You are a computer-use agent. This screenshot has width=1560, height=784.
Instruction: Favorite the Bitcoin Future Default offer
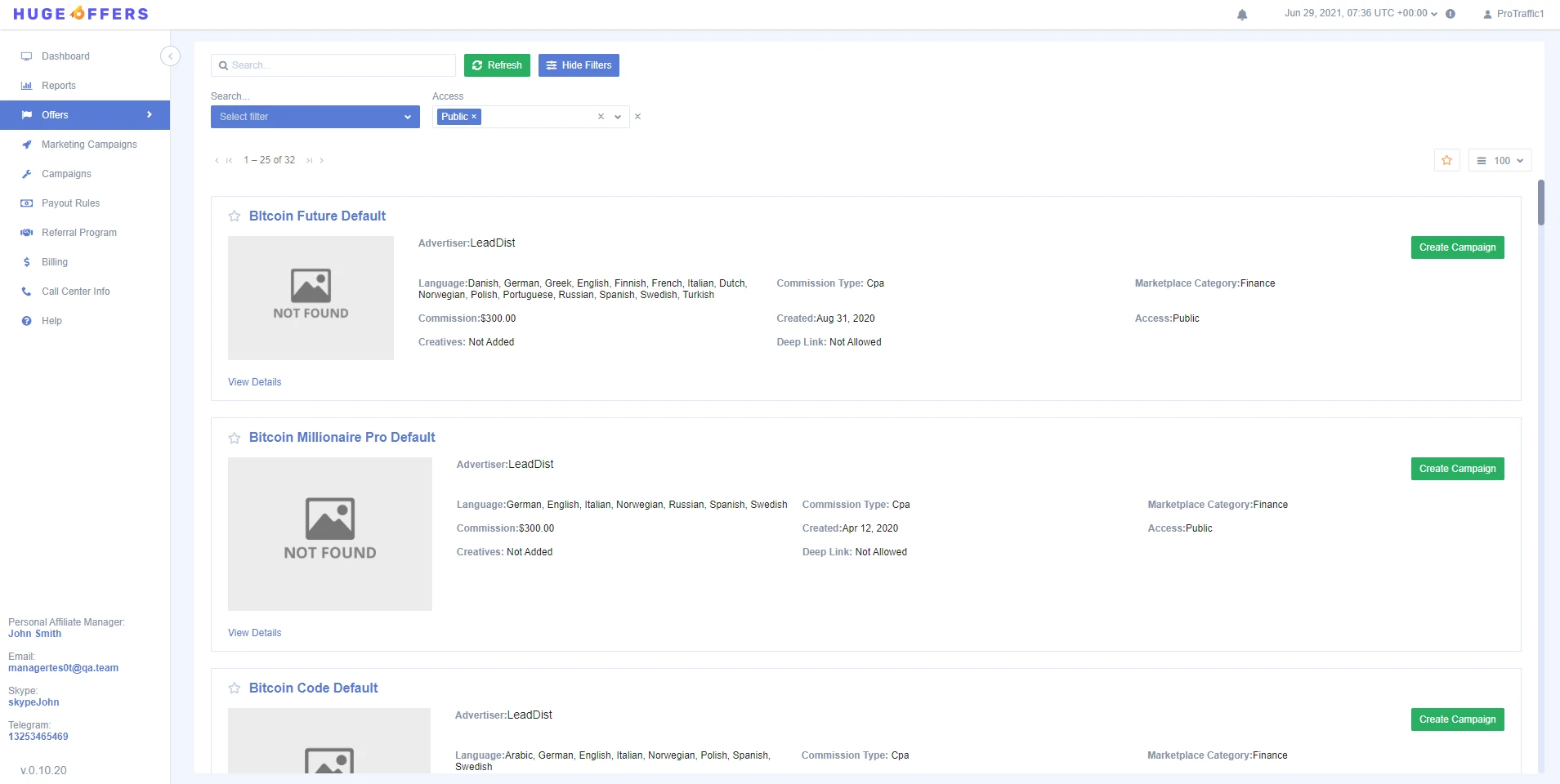point(235,216)
